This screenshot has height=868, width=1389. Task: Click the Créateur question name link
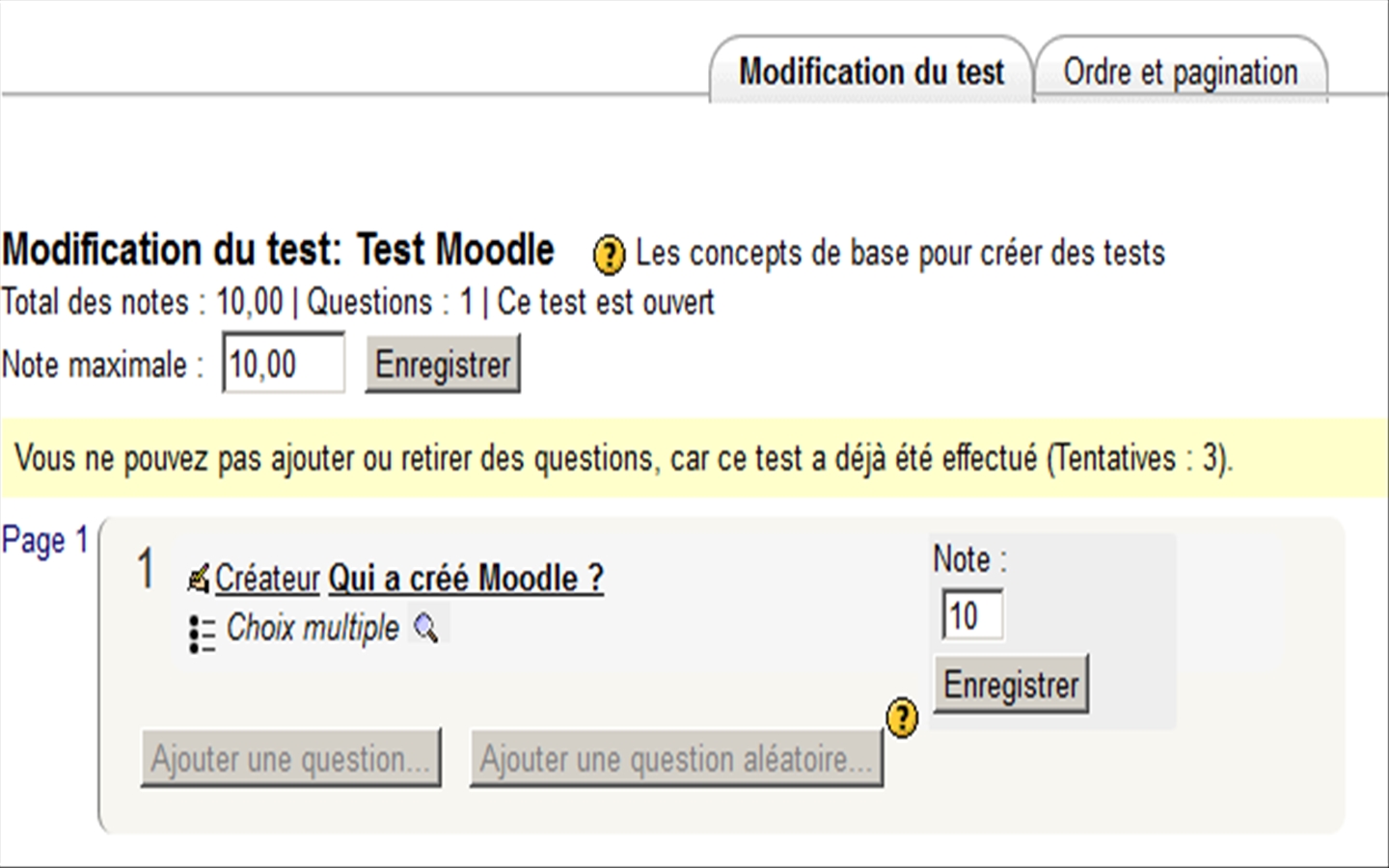pyautogui.click(x=267, y=579)
